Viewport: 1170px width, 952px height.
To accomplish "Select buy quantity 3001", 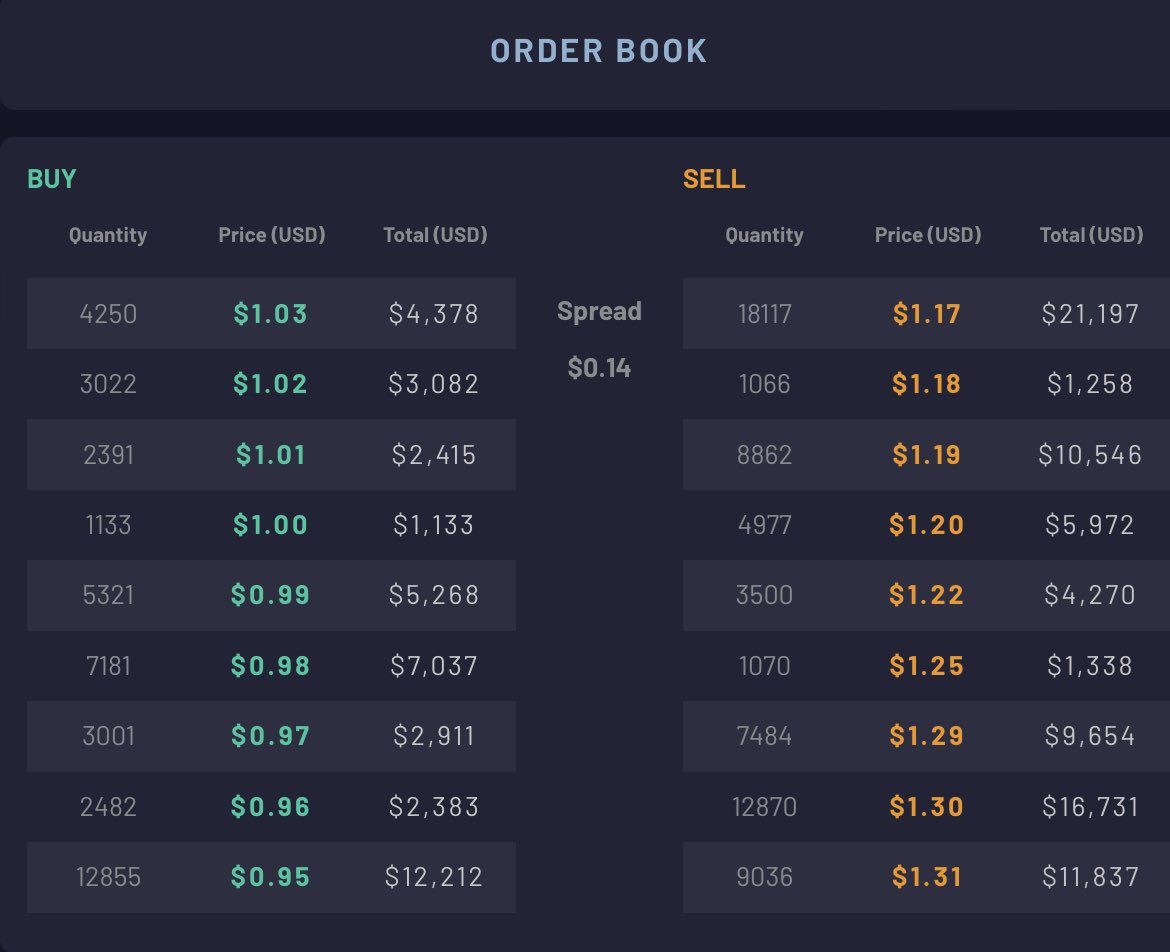I will tap(108, 736).
